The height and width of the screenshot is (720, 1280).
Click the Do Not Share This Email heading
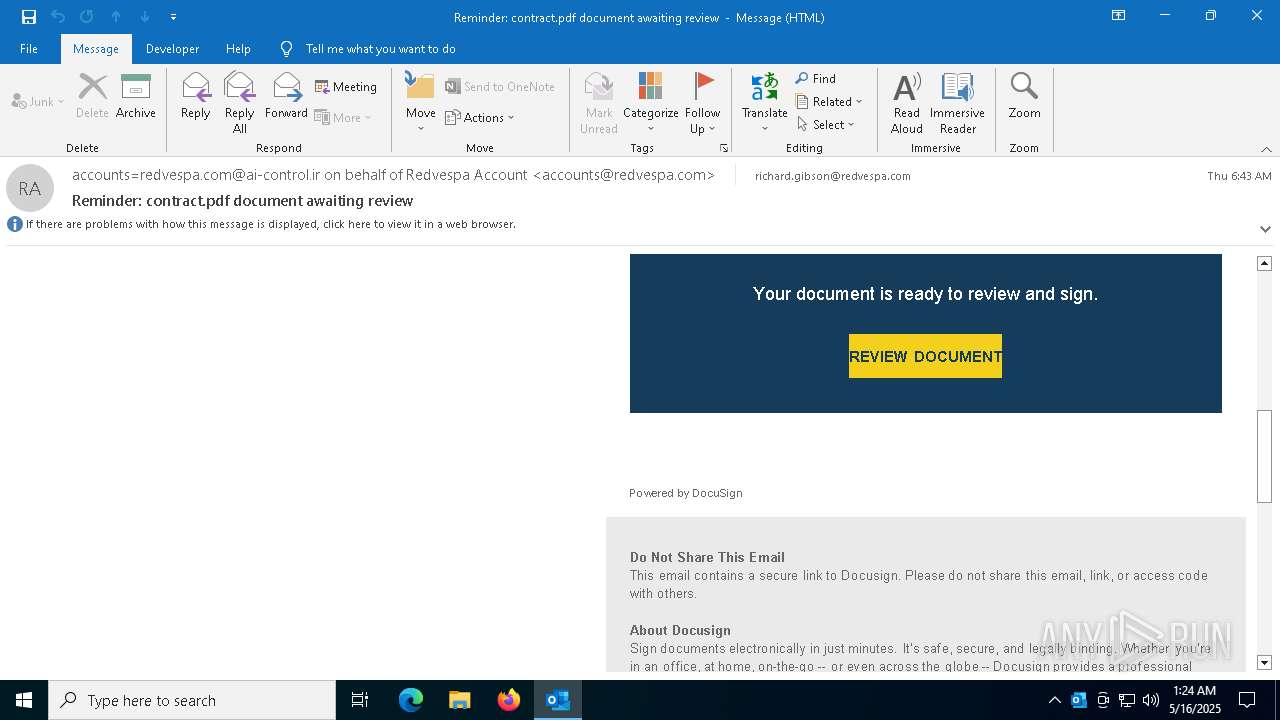click(707, 557)
